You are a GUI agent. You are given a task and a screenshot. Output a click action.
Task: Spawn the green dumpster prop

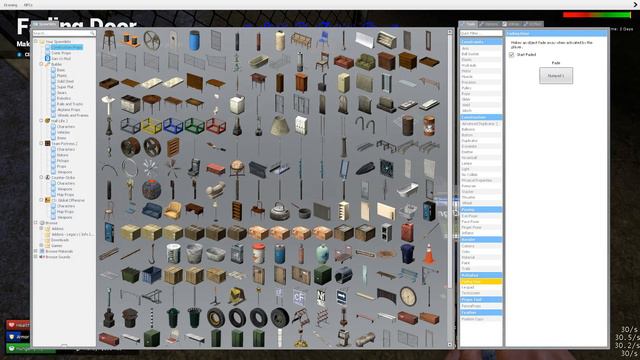click(x=131, y=275)
